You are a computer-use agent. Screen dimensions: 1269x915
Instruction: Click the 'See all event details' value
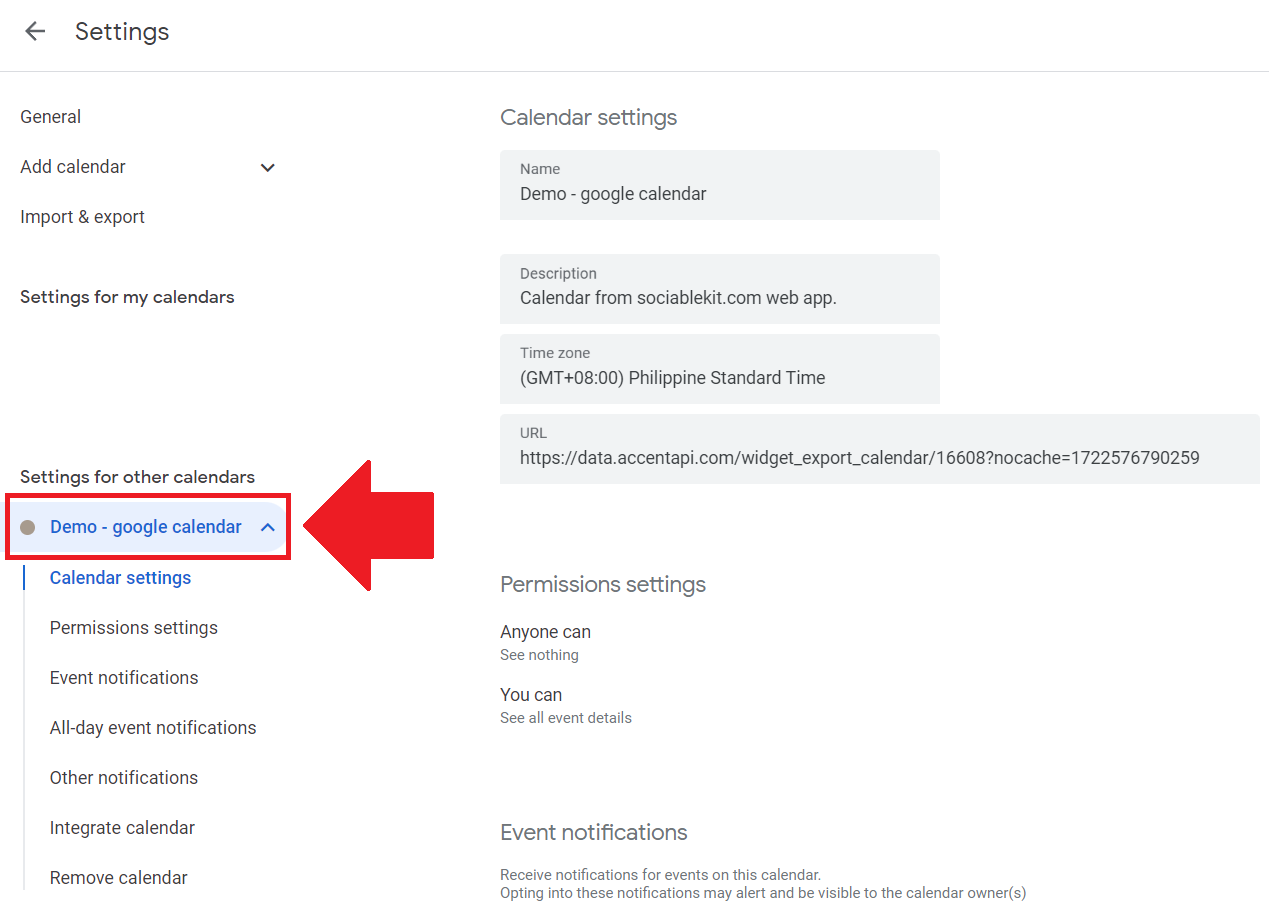click(x=566, y=718)
